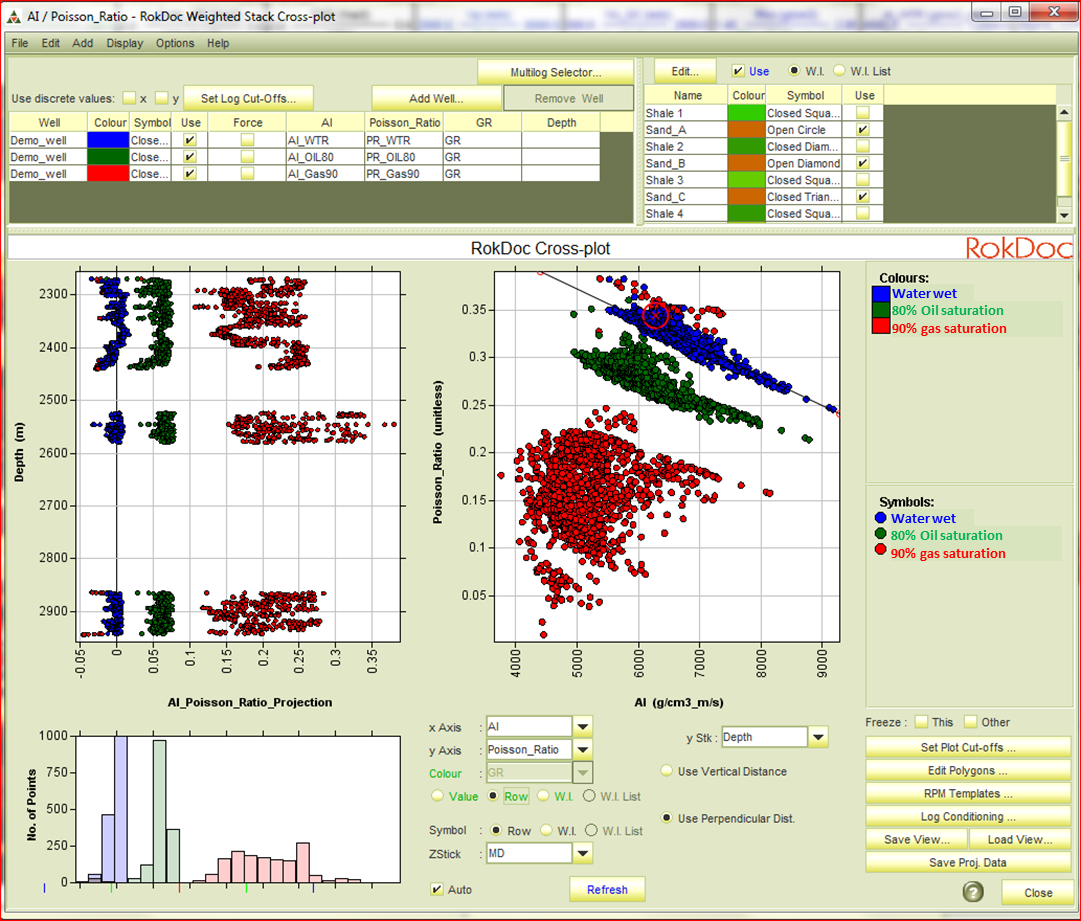Open the ZStick MD dropdown
Screen dimensions: 1081x921
click(583, 854)
